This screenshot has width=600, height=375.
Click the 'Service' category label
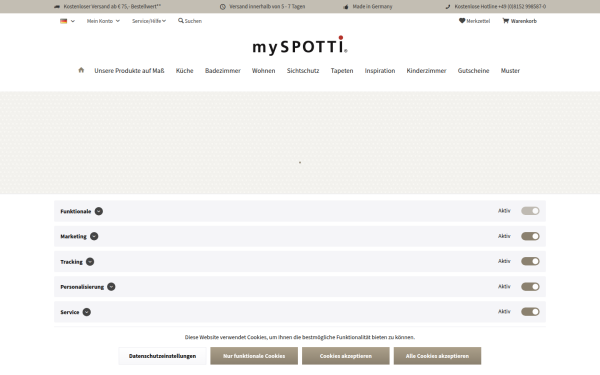[70, 312]
